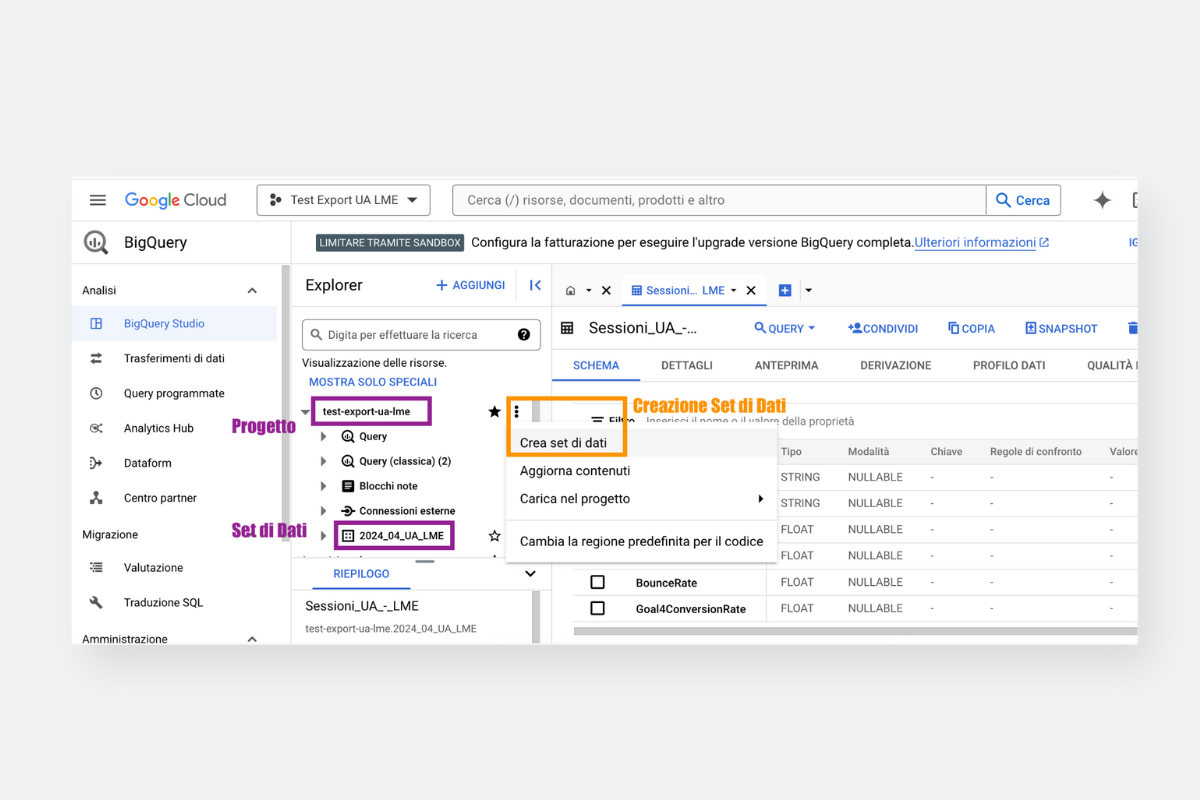The height and width of the screenshot is (800, 1200).
Task: Expand the Query (classica) (2) node
Action: tap(323, 461)
